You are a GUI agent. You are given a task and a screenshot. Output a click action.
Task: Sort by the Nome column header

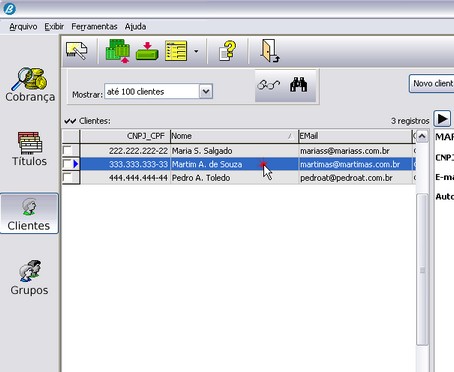pos(234,136)
